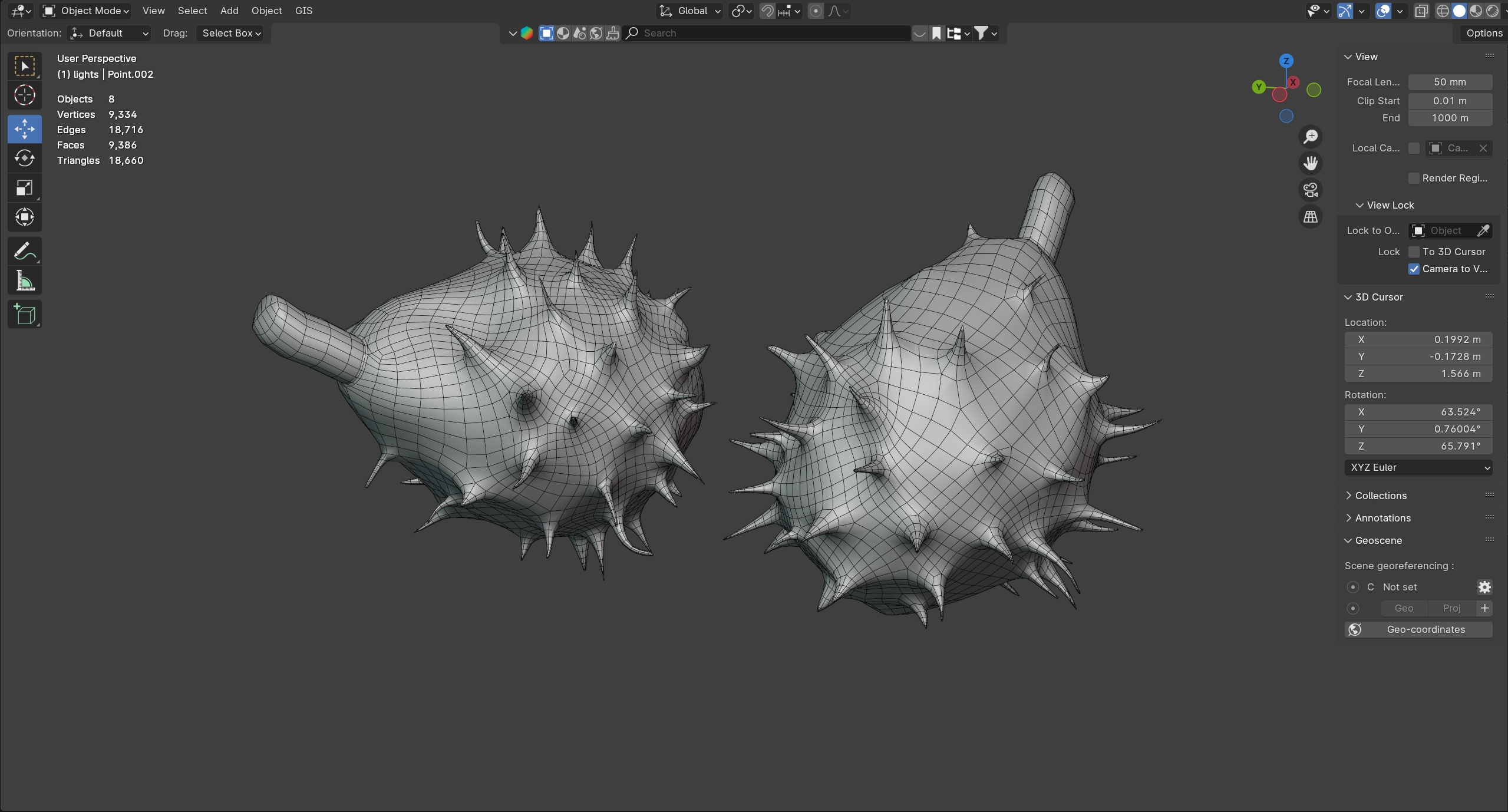Click the Options button
Screen dimensions: 1508x812
coord(1484,33)
